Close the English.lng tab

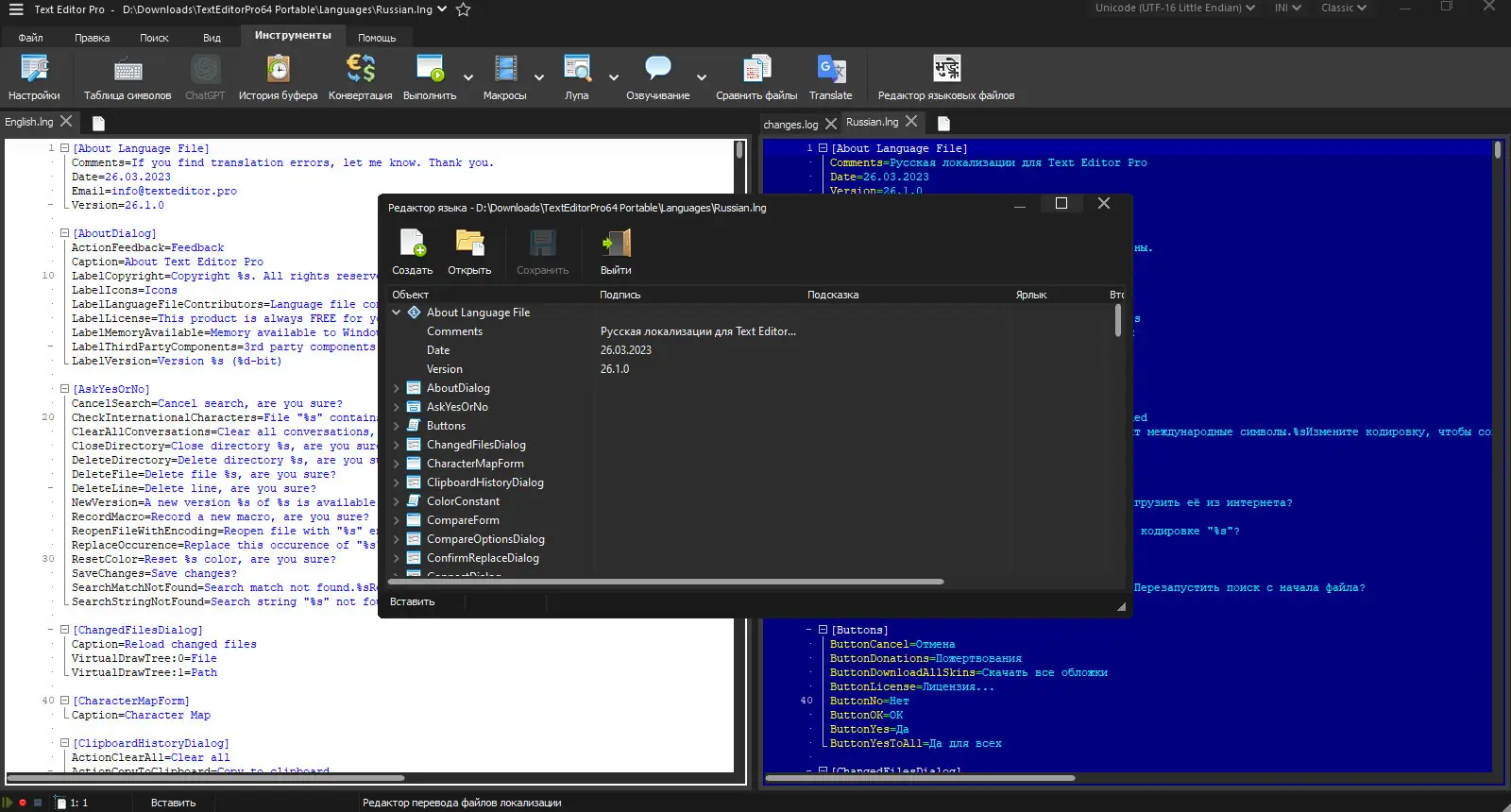(66, 121)
